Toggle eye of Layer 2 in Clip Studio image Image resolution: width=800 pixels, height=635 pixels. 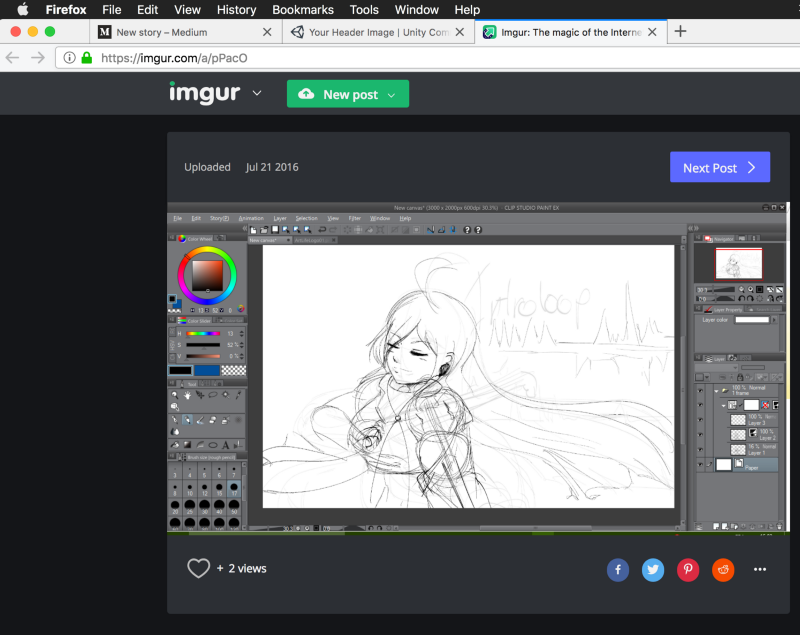[700, 435]
